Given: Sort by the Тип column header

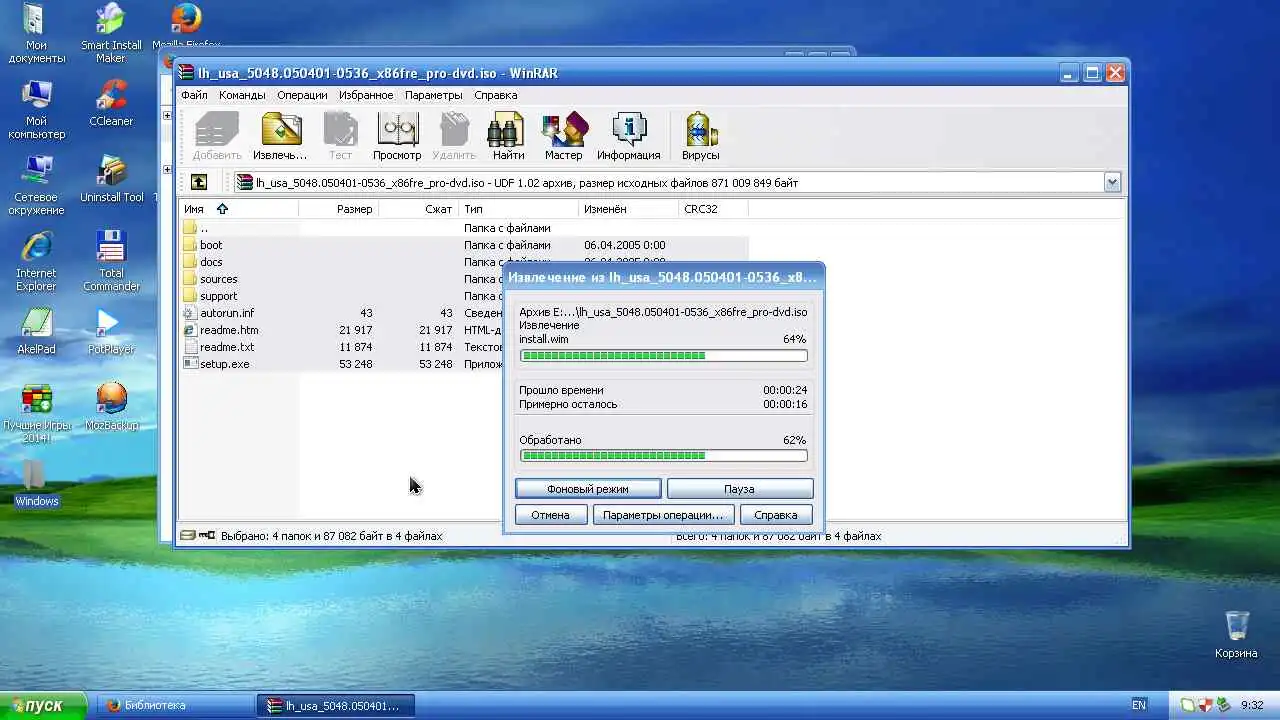Looking at the screenshot, I should pos(518,209).
